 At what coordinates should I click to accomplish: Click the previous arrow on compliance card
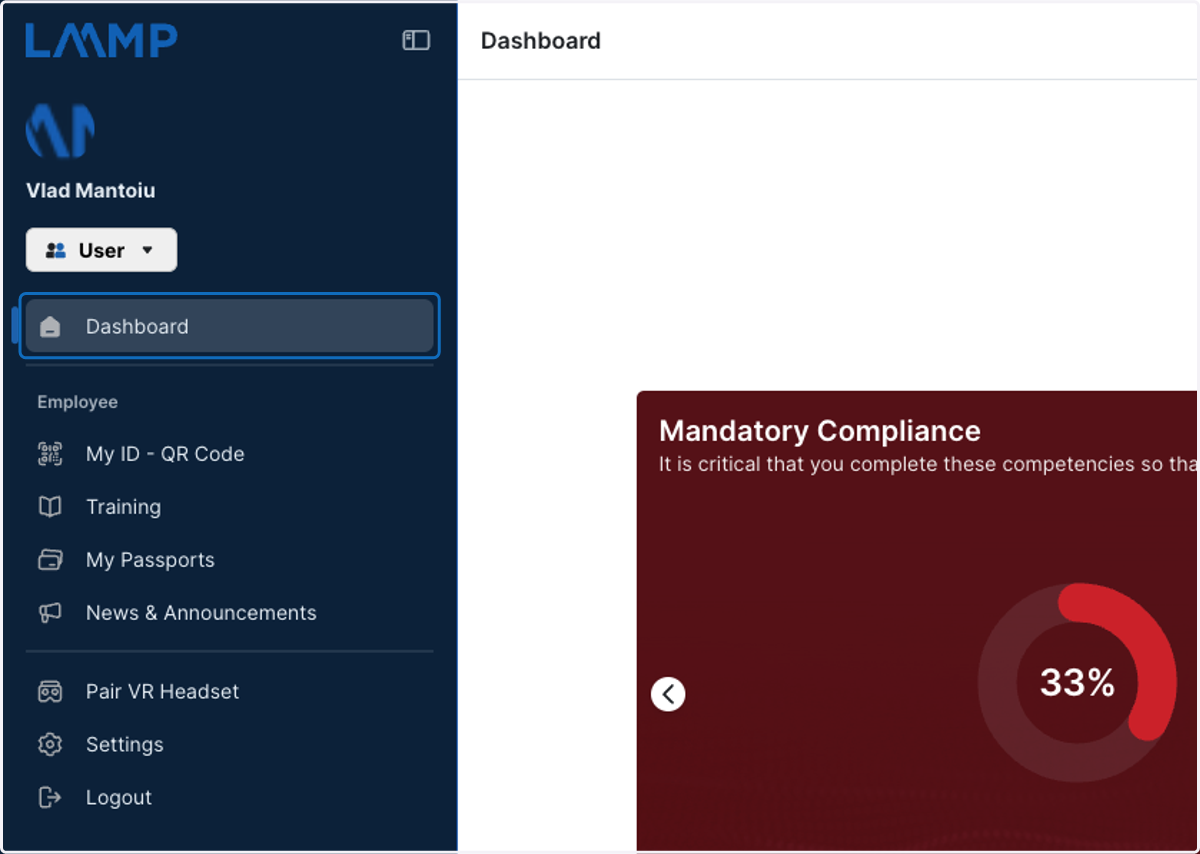click(x=668, y=693)
